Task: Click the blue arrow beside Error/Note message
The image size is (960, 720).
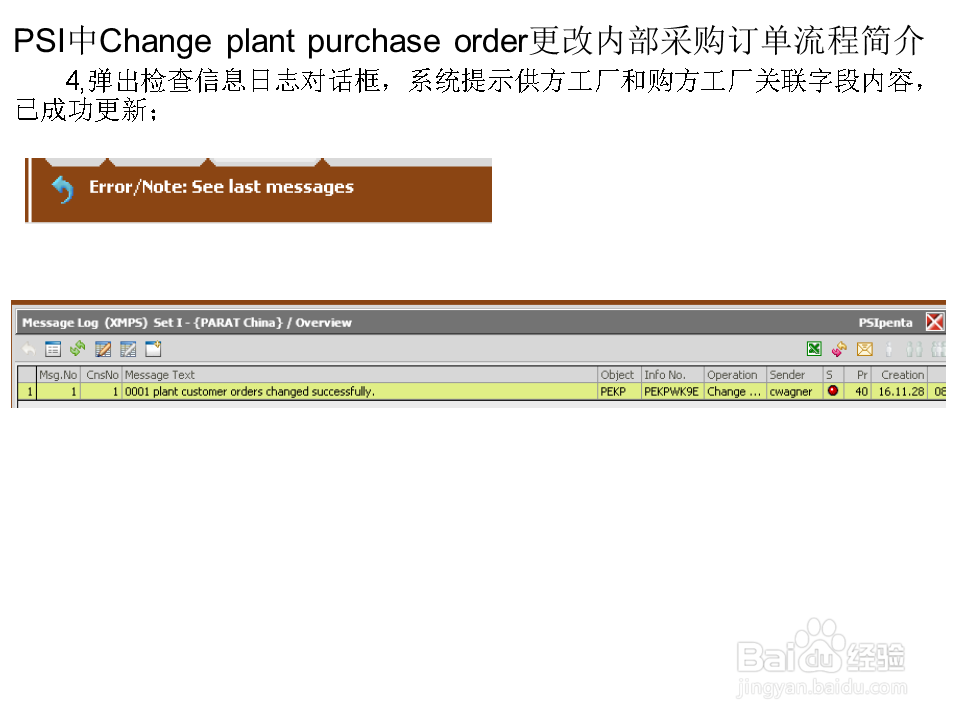Action: click(x=60, y=189)
